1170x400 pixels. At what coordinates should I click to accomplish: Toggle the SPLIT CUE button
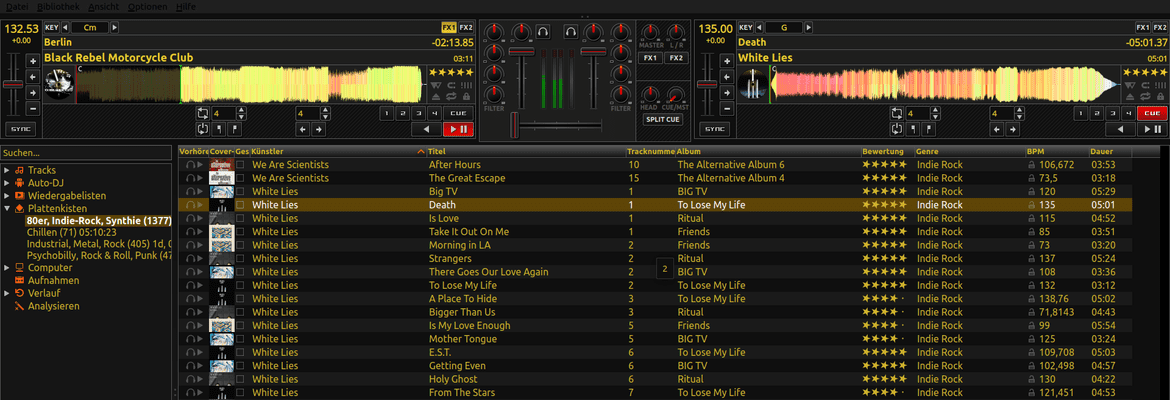pos(663,119)
